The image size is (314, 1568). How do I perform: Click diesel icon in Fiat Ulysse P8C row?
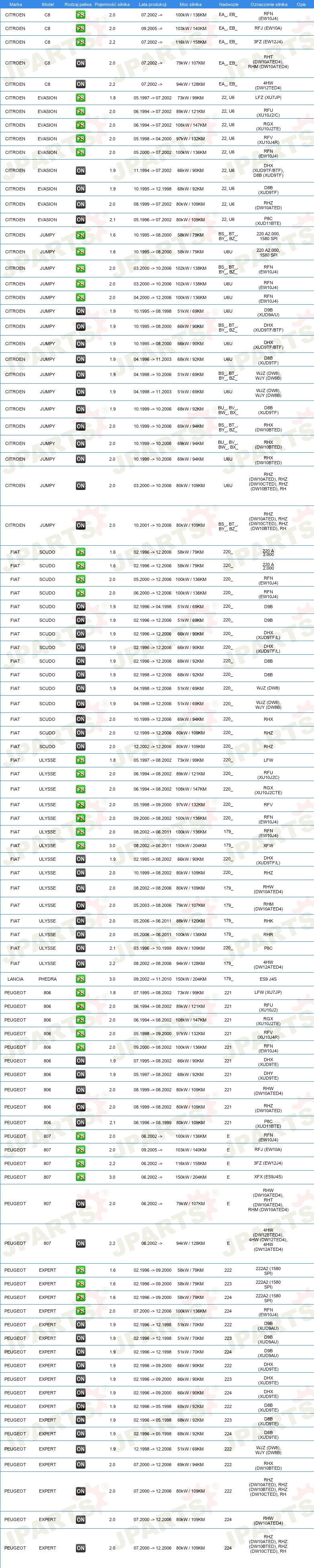point(80,948)
